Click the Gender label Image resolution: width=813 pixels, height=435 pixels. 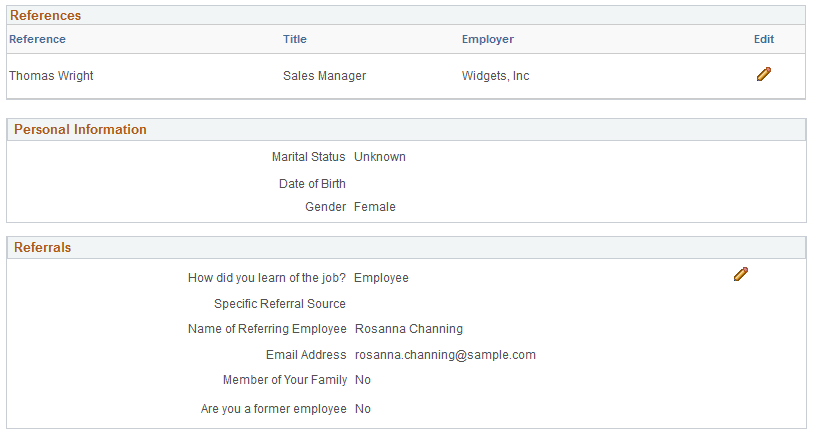tap(325, 207)
